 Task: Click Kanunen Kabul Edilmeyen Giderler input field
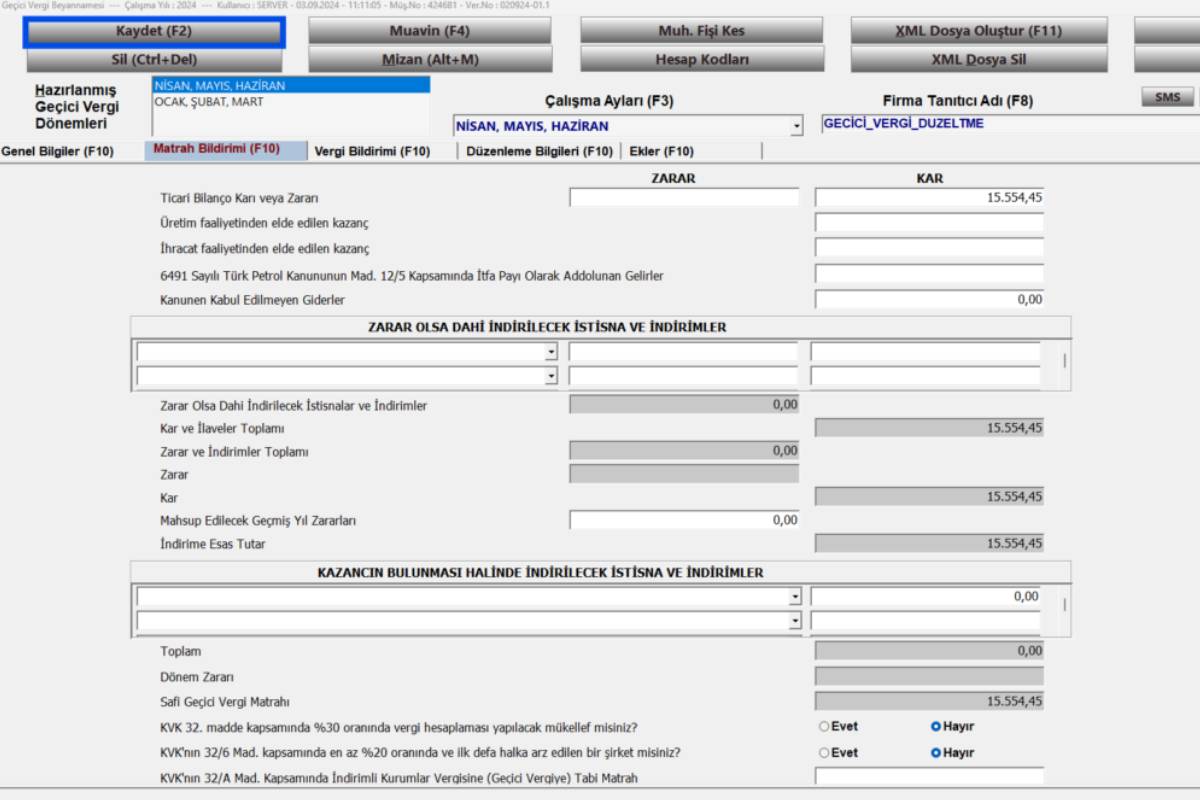[x=928, y=300]
